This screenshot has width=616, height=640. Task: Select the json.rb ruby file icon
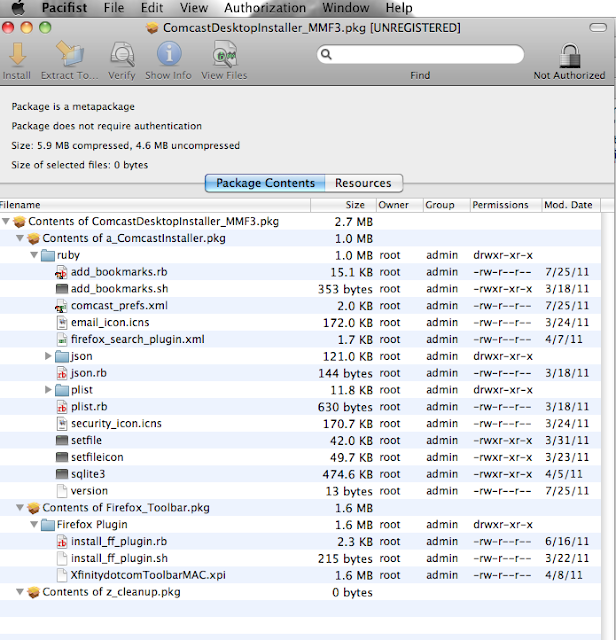click(x=62, y=373)
